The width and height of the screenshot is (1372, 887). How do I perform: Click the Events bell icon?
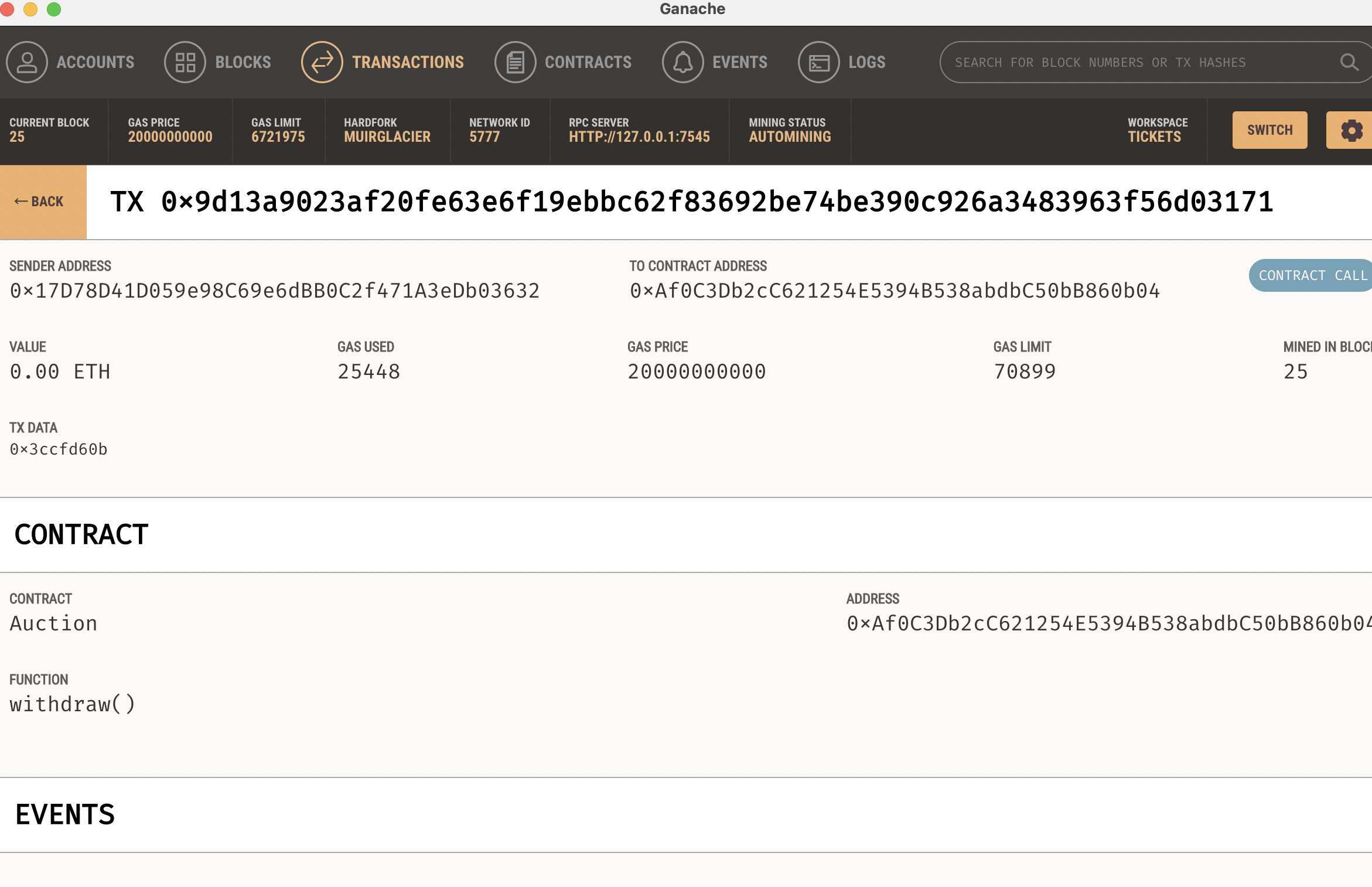click(x=683, y=62)
